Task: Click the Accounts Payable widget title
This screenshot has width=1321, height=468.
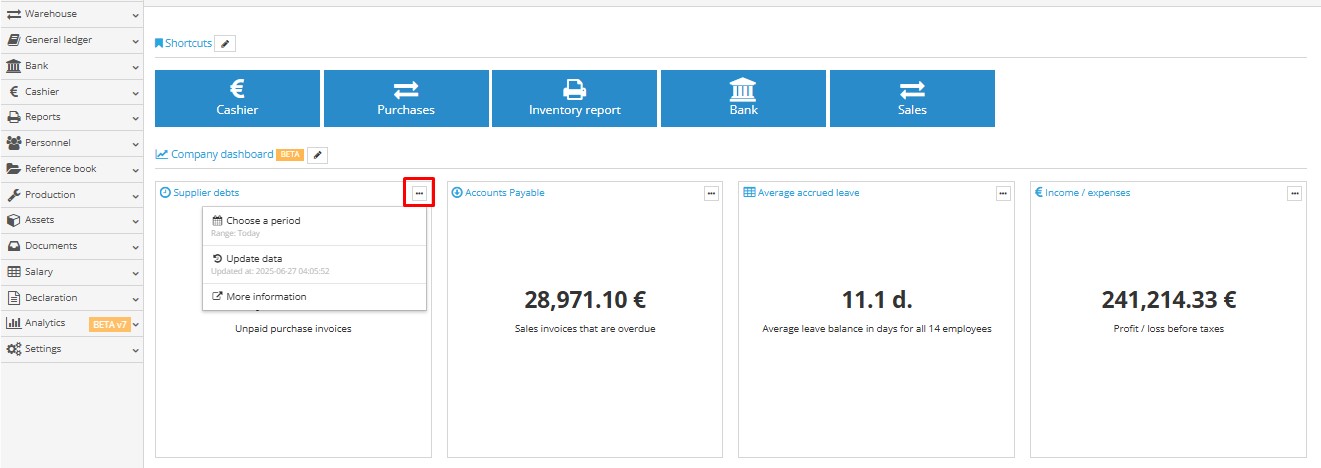Action: (x=504, y=193)
